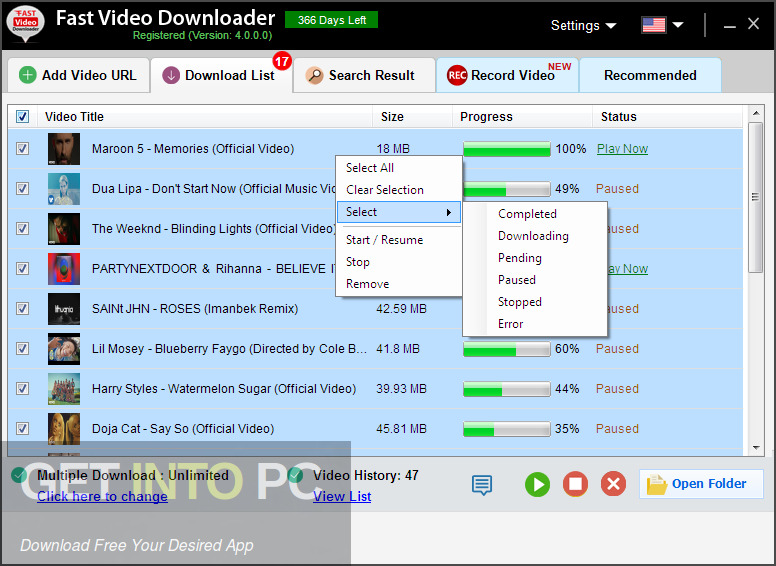Screen dimensions: 776x566
Task: Select Error from the submenu
Action: point(535,324)
